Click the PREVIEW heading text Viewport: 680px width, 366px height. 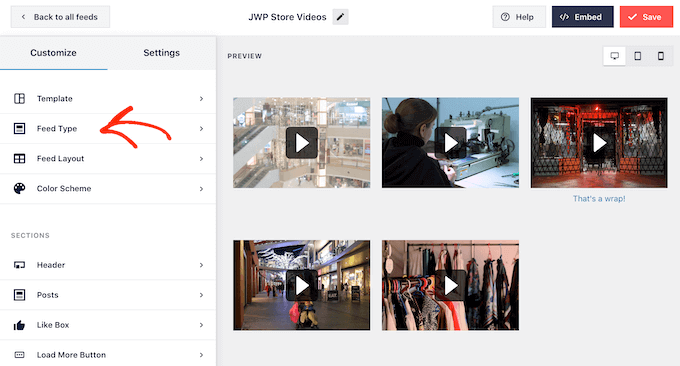(245, 56)
